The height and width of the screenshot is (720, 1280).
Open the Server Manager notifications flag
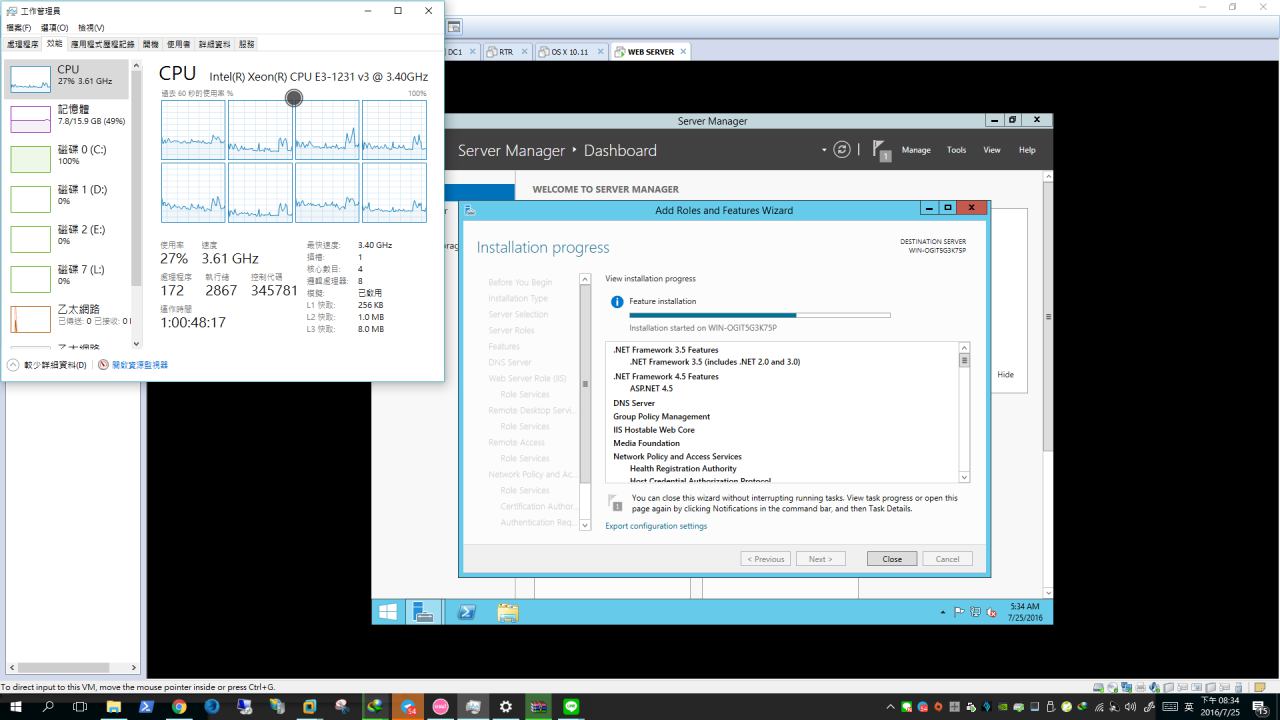click(x=881, y=150)
